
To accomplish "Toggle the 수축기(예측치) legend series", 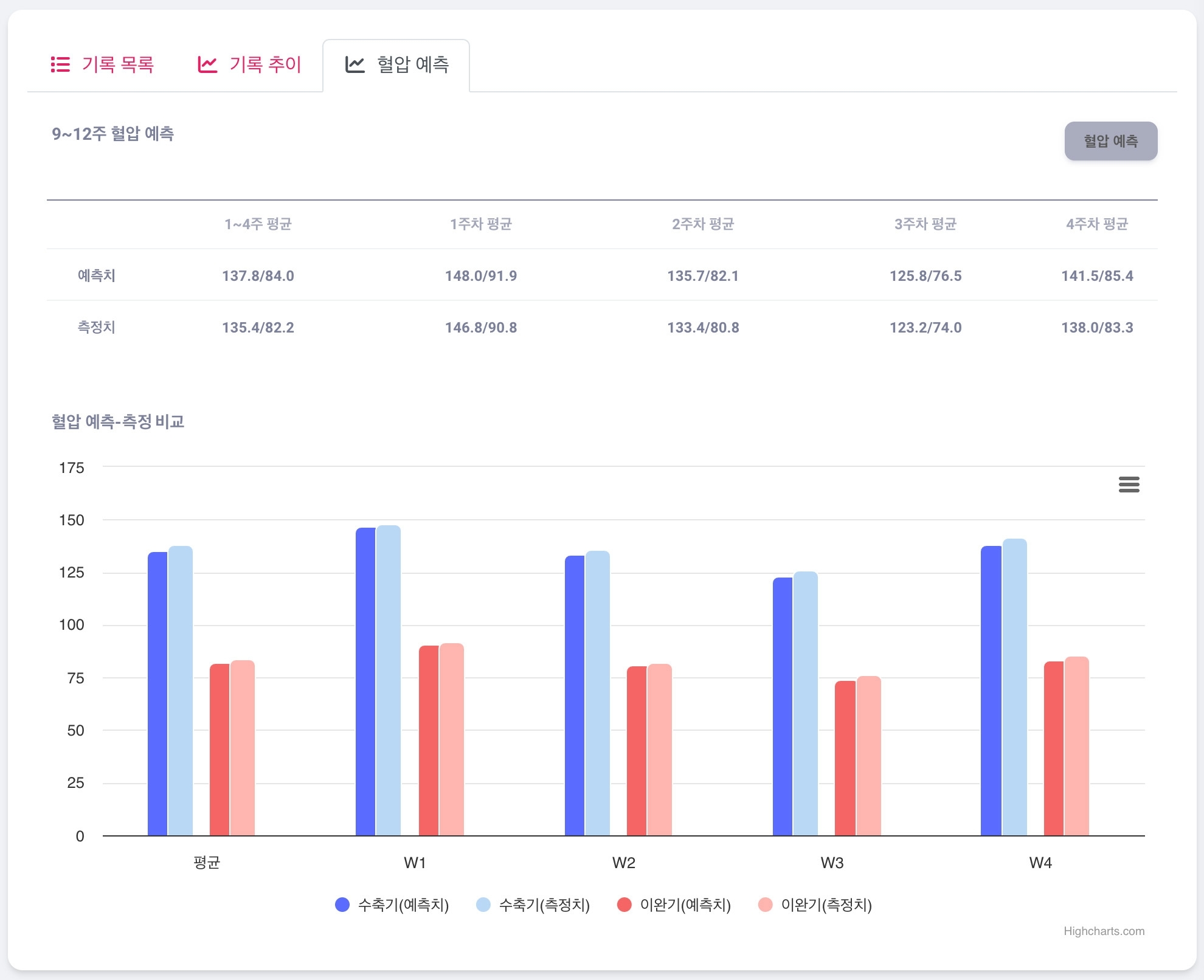I will coord(403,905).
